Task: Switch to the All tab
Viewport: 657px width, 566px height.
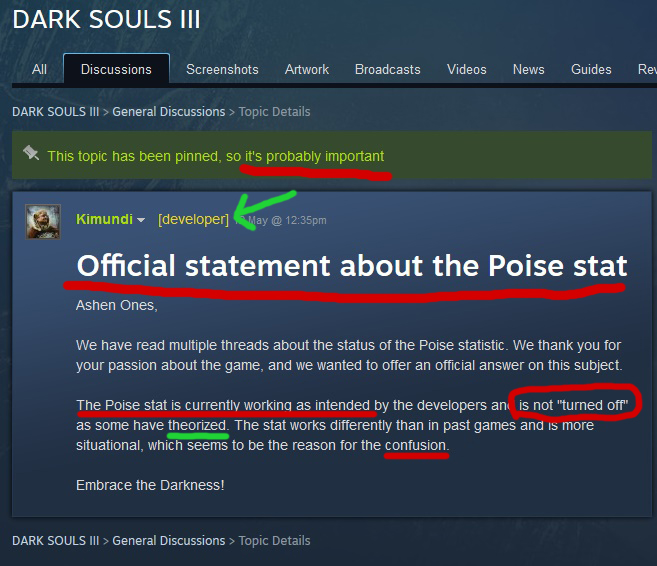Action: (39, 69)
